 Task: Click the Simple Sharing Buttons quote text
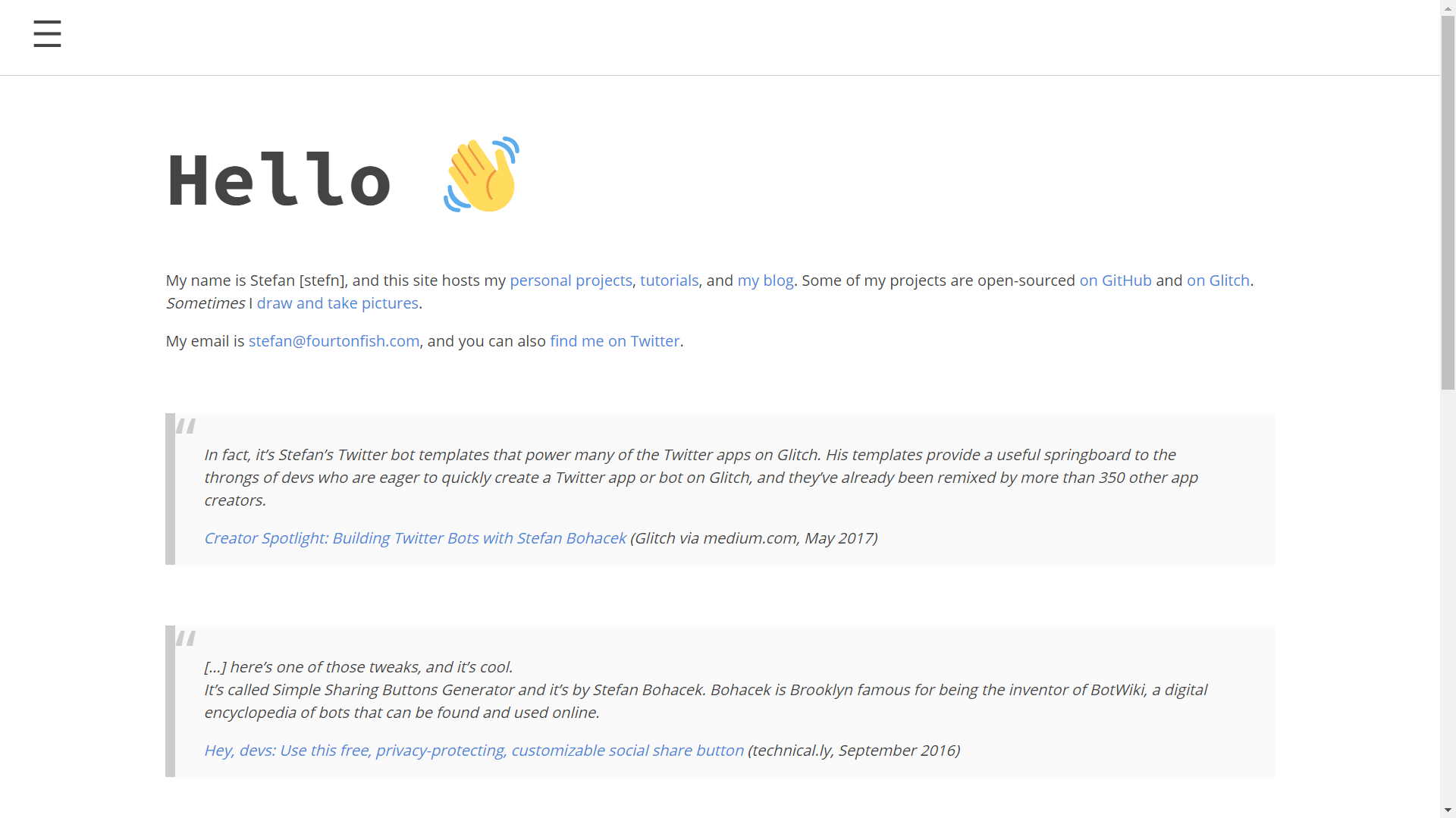pos(704,690)
